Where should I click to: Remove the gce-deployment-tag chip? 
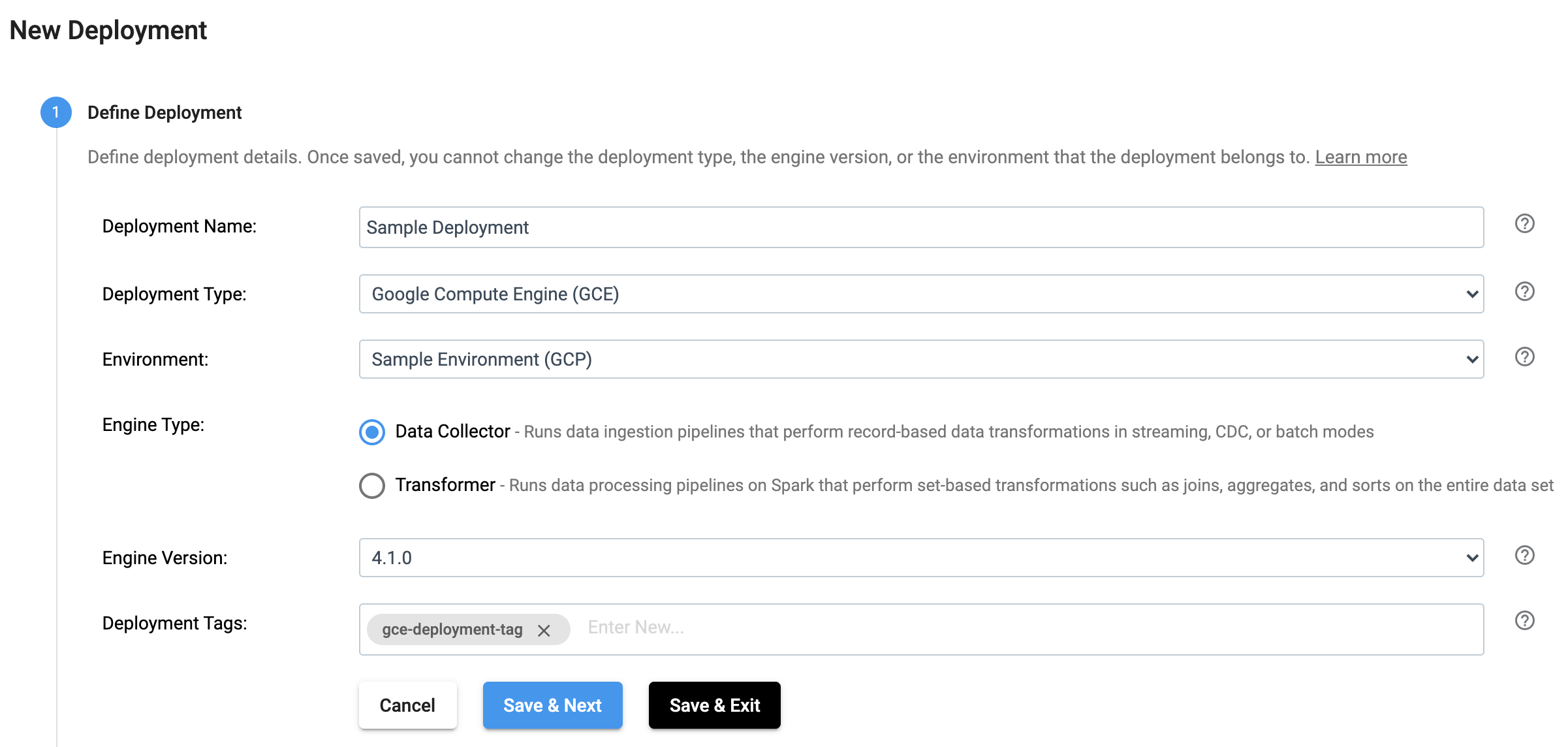pyautogui.click(x=544, y=630)
